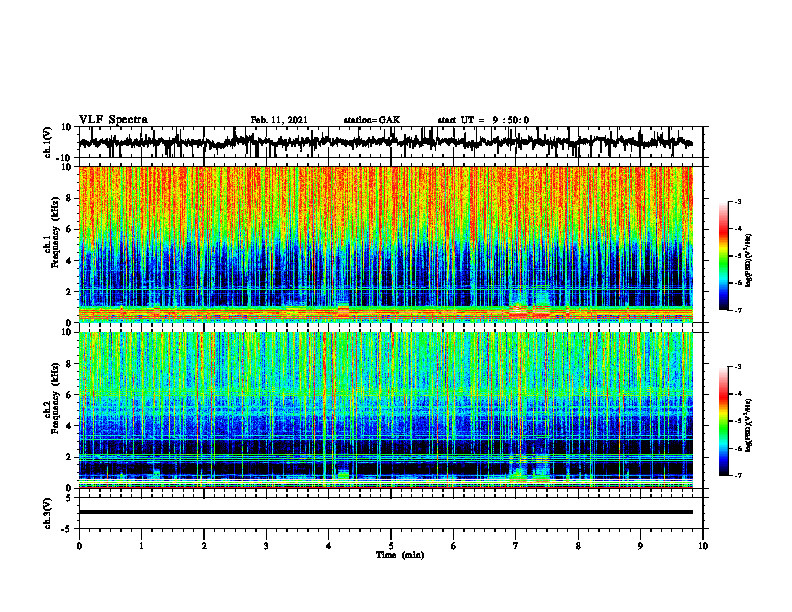792x612 pixels.
Task: Click the ch.1 color scale bar
Action: click(x=723, y=256)
